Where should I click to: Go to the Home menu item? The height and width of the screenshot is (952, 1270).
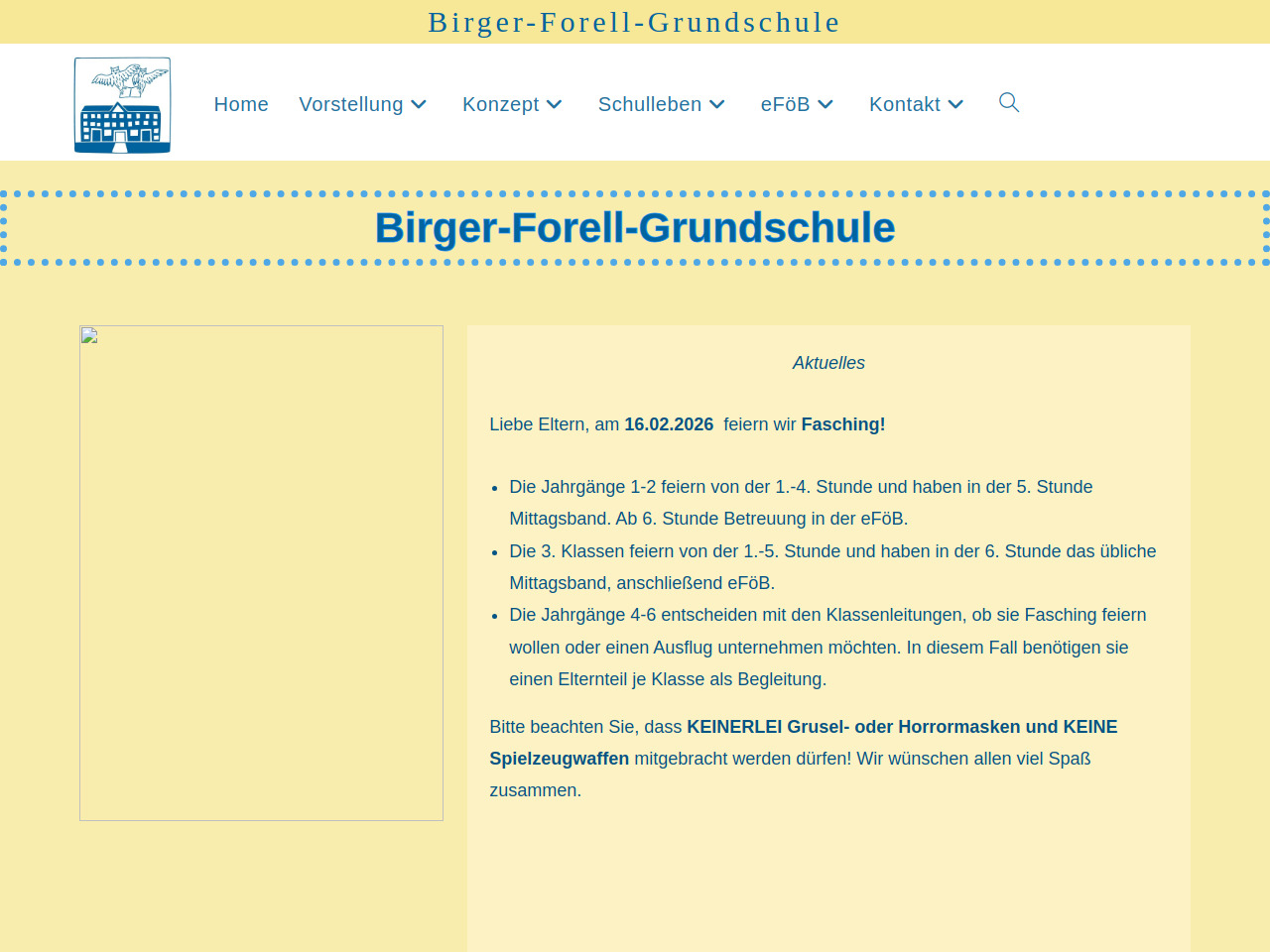point(241,104)
